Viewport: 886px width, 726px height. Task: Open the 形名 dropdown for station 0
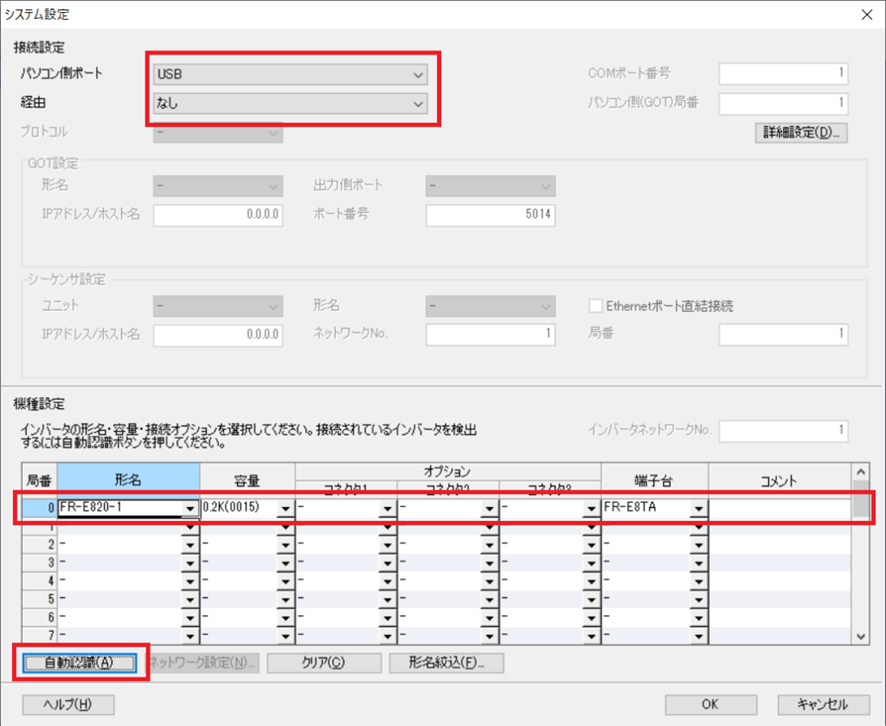tap(190, 508)
